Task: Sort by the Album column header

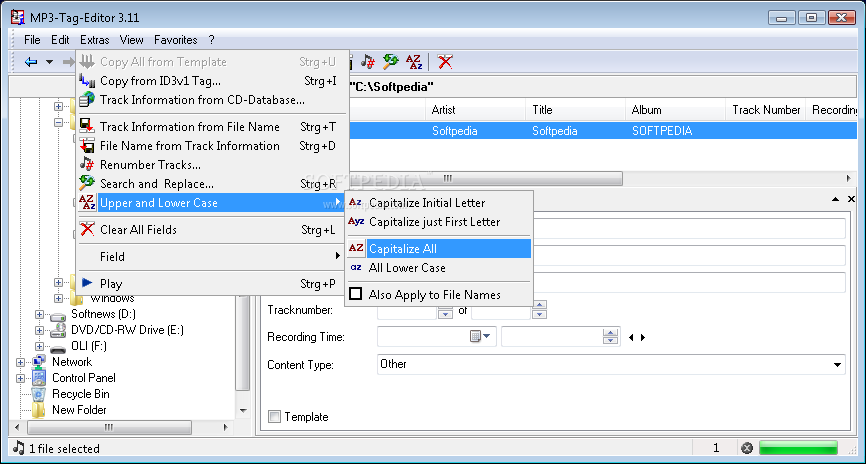Action: point(675,110)
